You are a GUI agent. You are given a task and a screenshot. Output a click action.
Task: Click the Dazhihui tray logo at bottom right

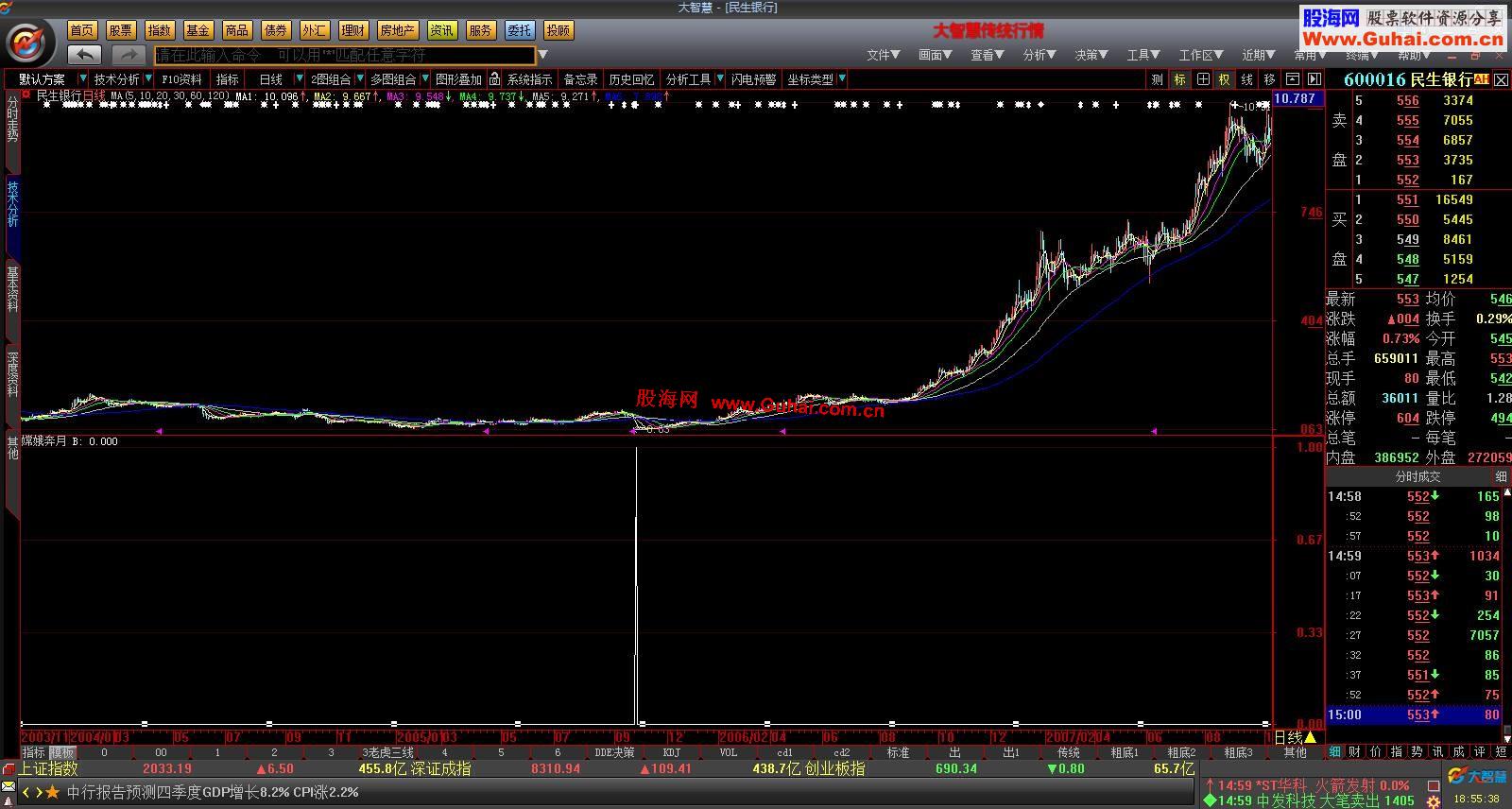click(x=1475, y=777)
